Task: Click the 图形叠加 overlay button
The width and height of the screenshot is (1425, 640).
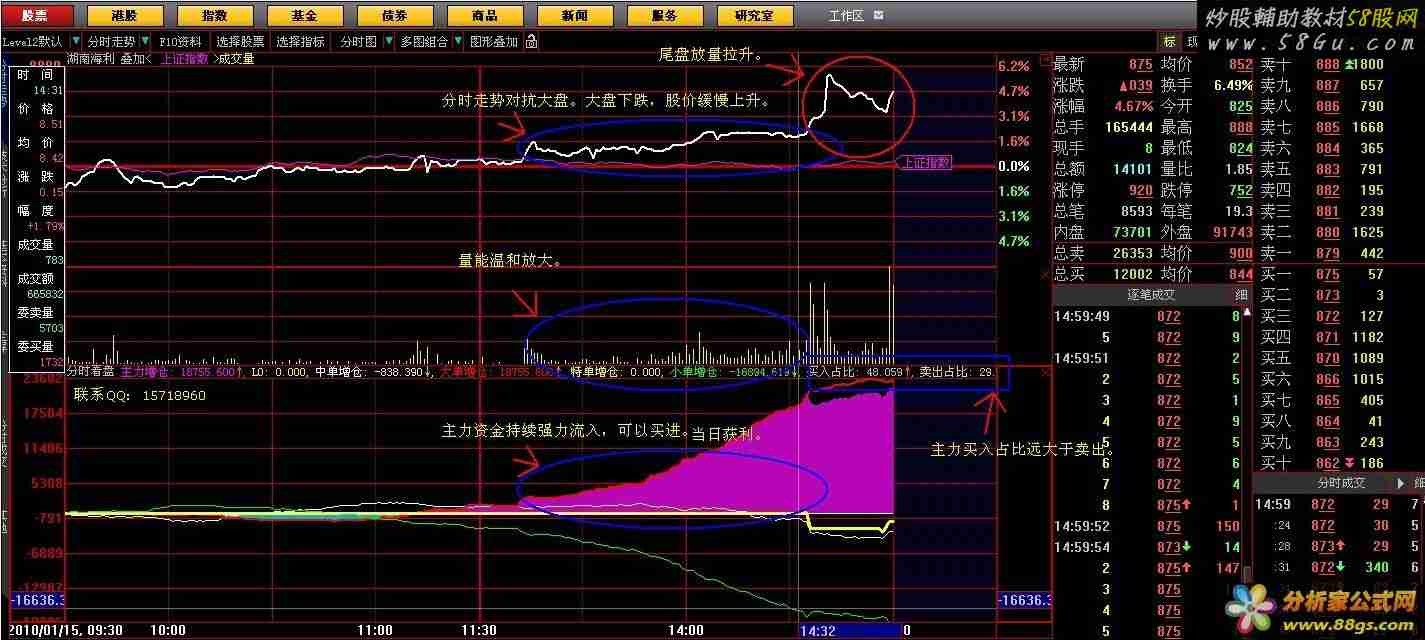Action: coord(494,42)
